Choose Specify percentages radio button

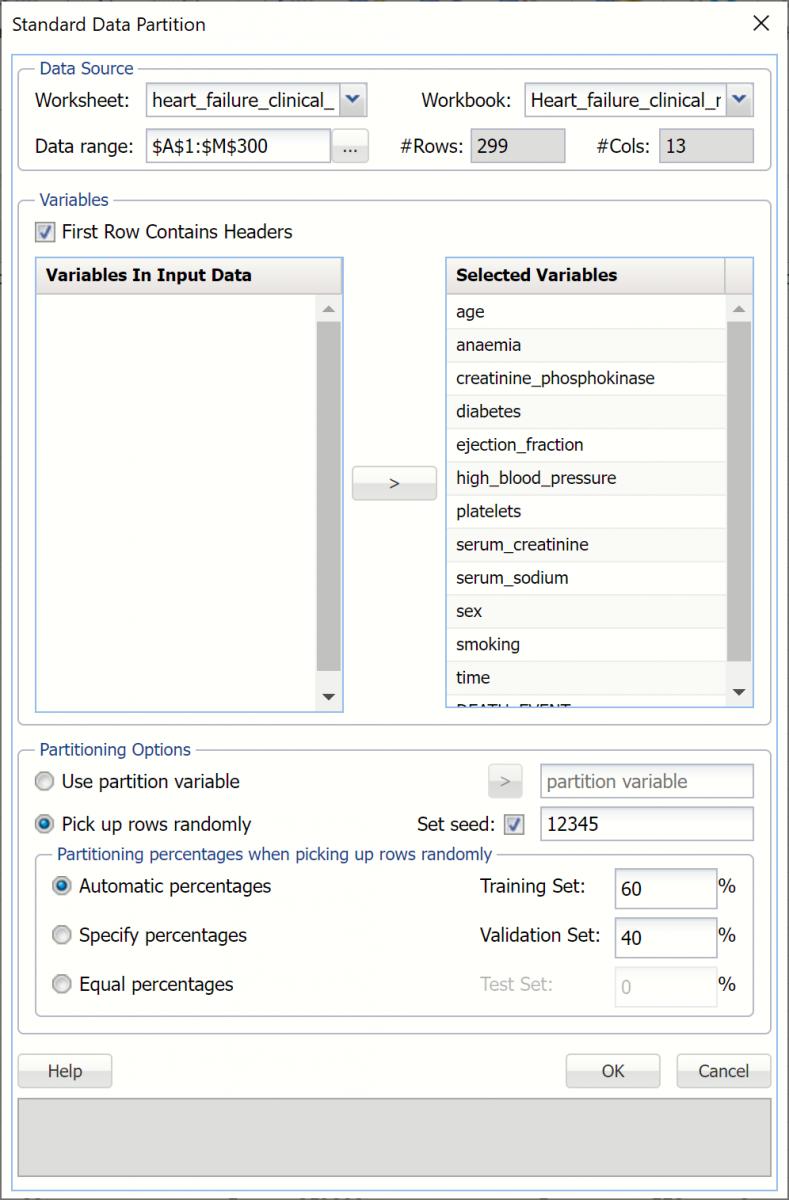tap(62, 935)
